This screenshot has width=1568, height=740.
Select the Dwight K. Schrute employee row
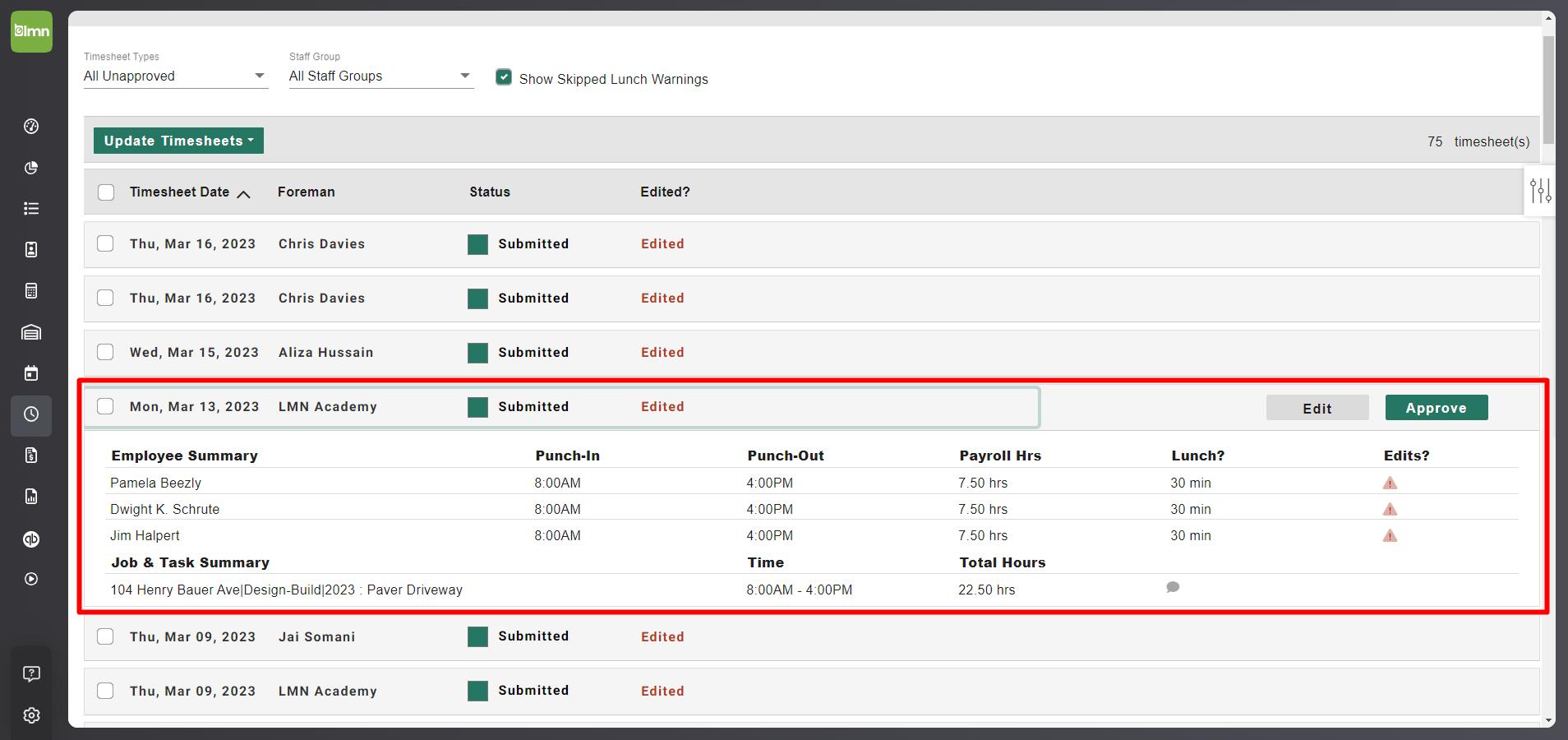coord(814,509)
